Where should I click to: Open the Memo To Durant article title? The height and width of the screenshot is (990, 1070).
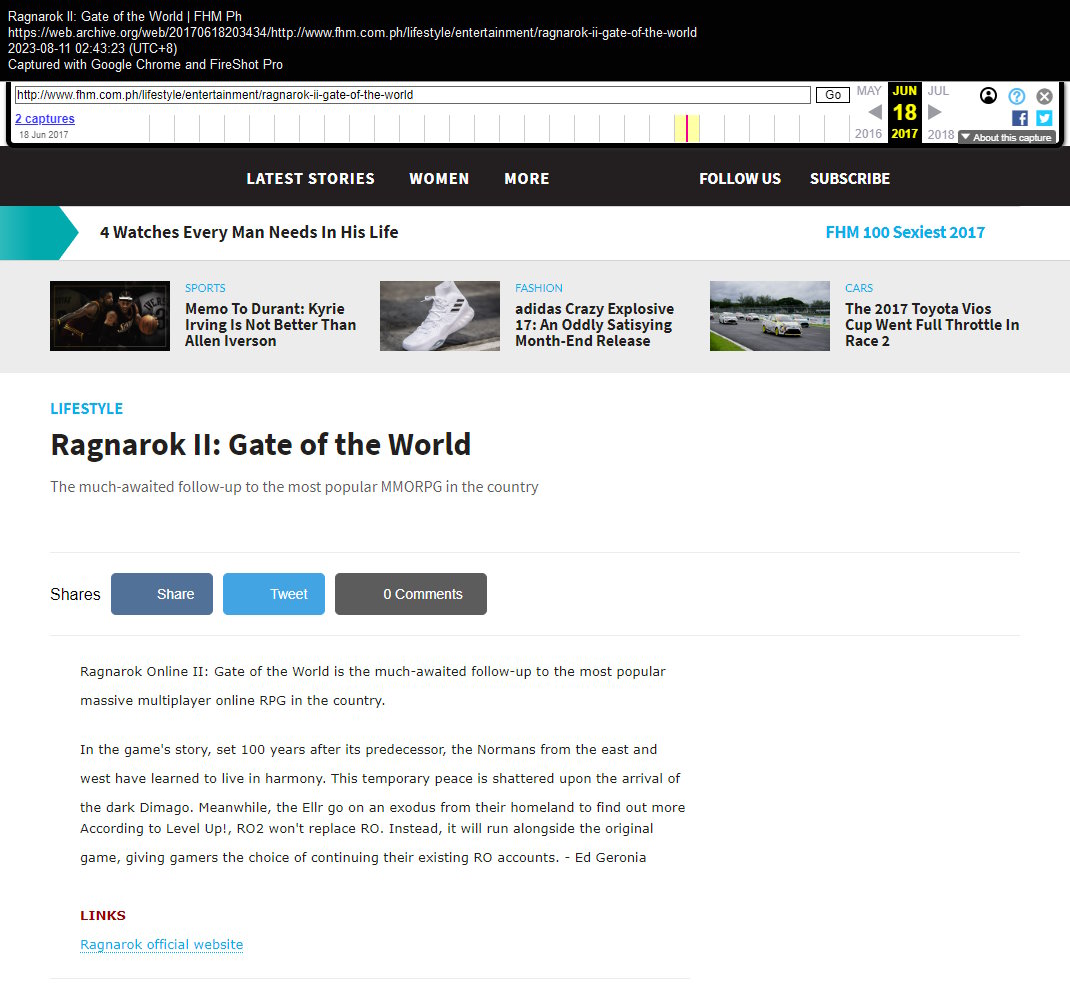pos(270,325)
